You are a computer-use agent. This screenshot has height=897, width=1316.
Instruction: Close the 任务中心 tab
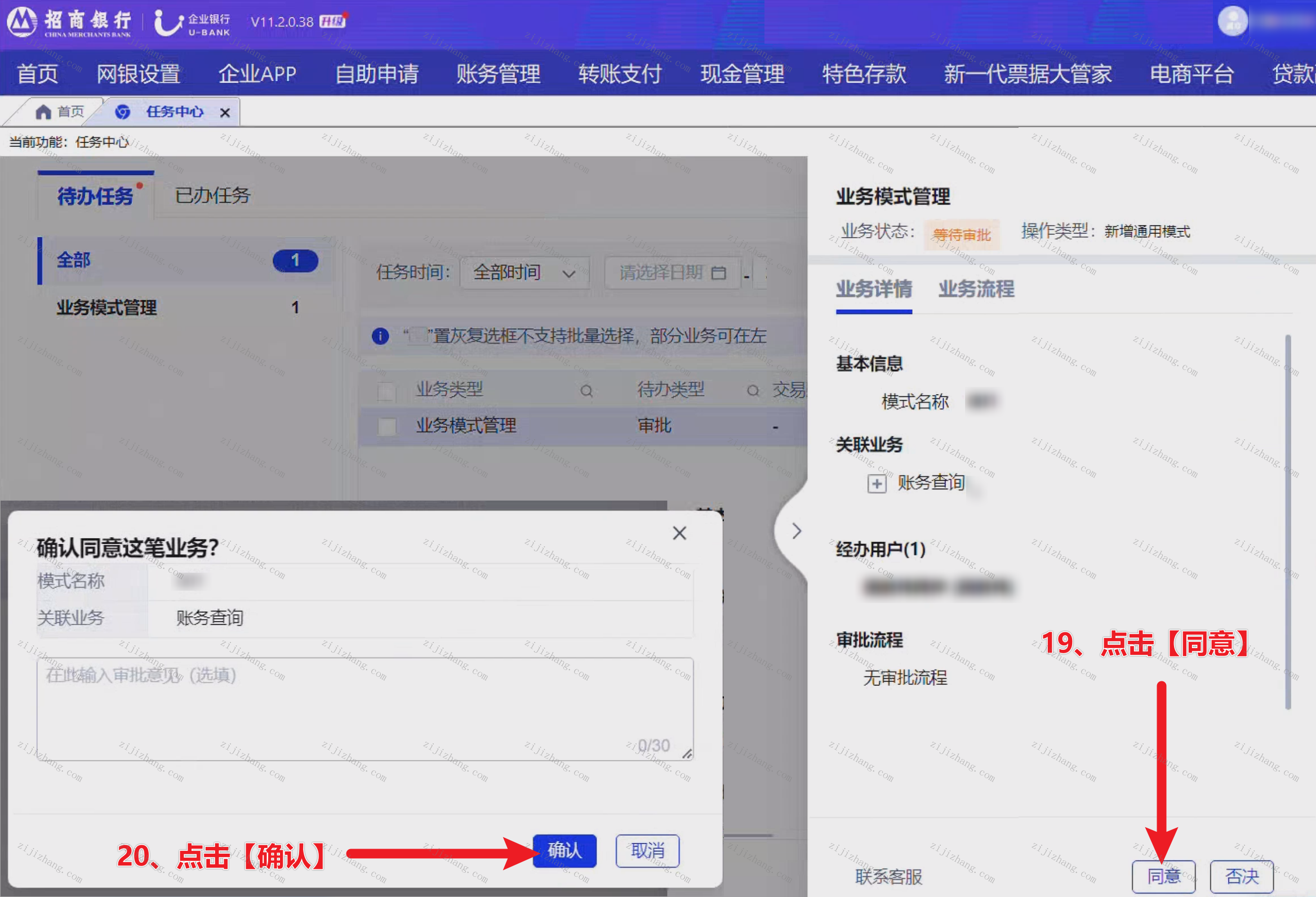pos(225,113)
